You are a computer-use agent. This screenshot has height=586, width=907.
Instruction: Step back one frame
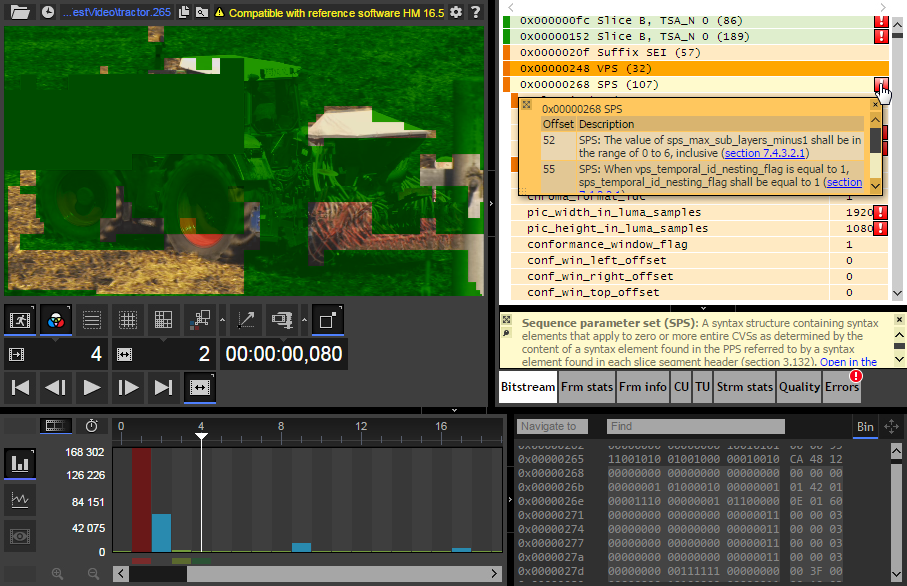[x=56, y=388]
